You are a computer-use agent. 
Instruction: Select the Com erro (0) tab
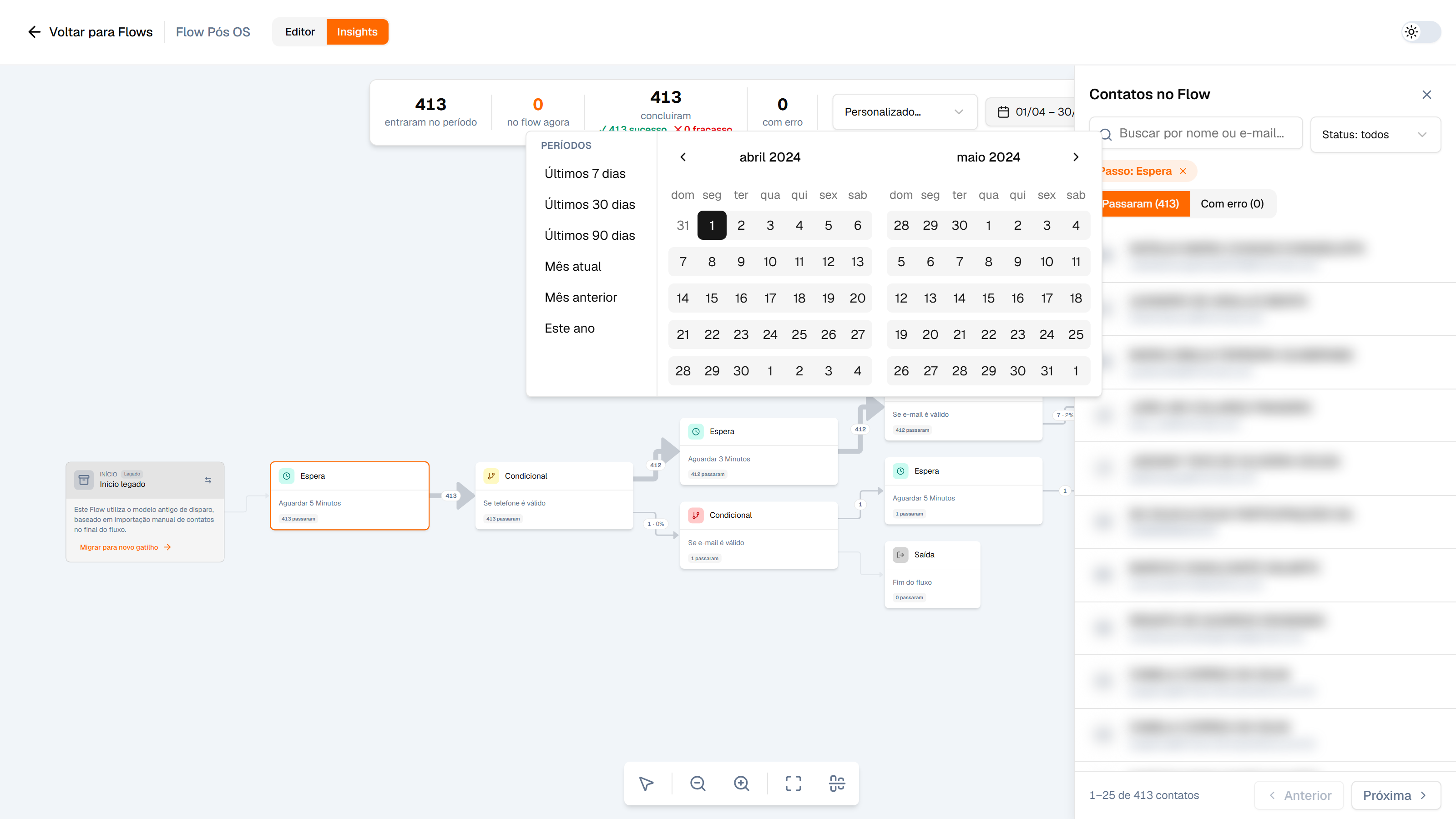pyautogui.click(x=1232, y=204)
